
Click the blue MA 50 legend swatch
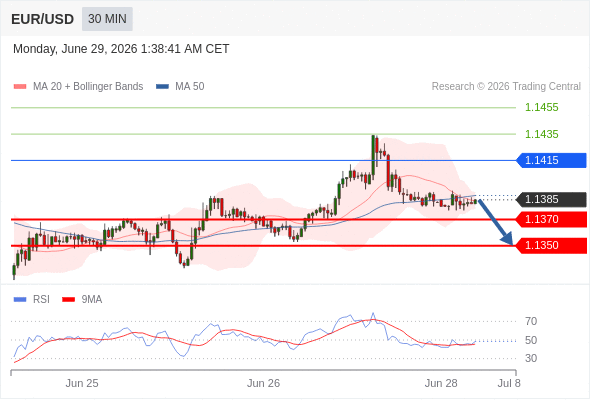[x=162, y=87]
